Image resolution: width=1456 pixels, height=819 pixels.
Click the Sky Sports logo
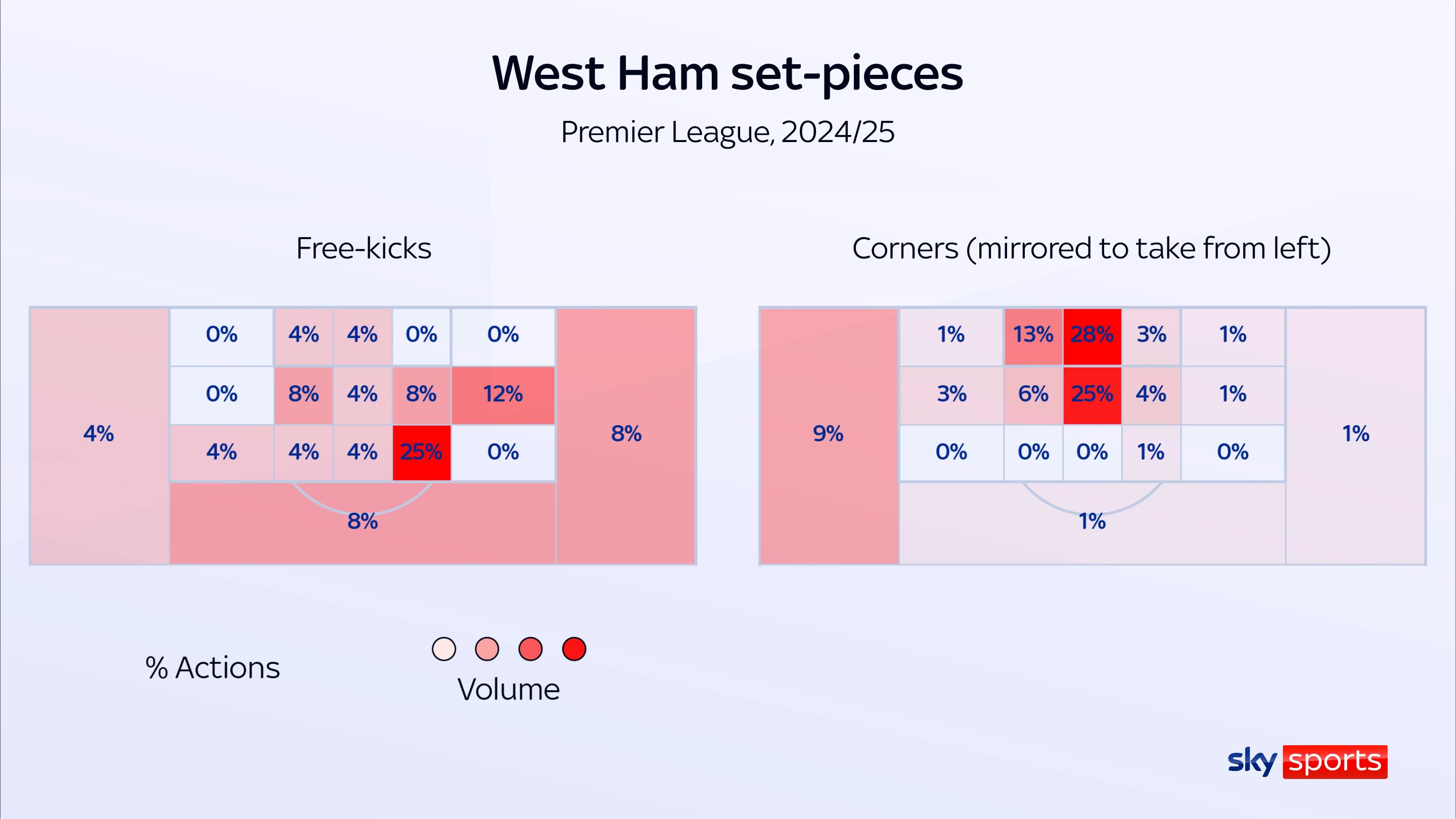pyautogui.click(x=1307, y=761)
